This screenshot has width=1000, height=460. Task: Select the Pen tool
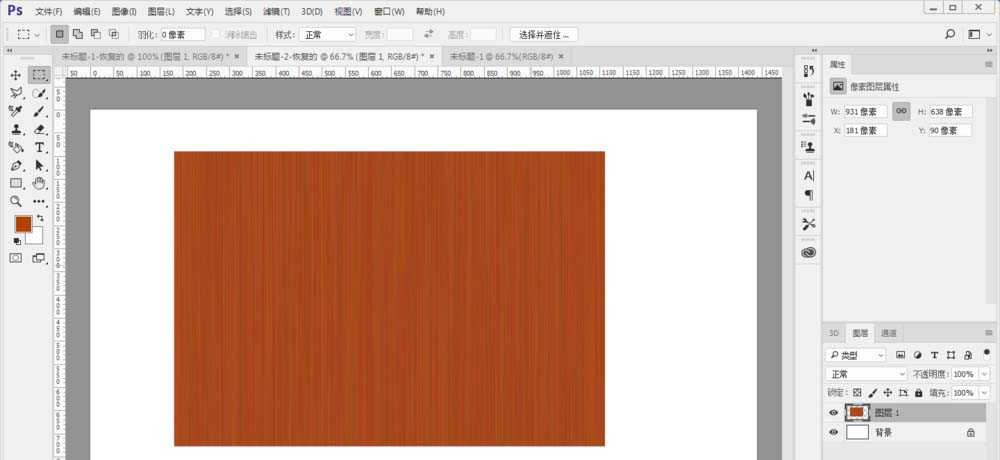[x=16, y=165]
